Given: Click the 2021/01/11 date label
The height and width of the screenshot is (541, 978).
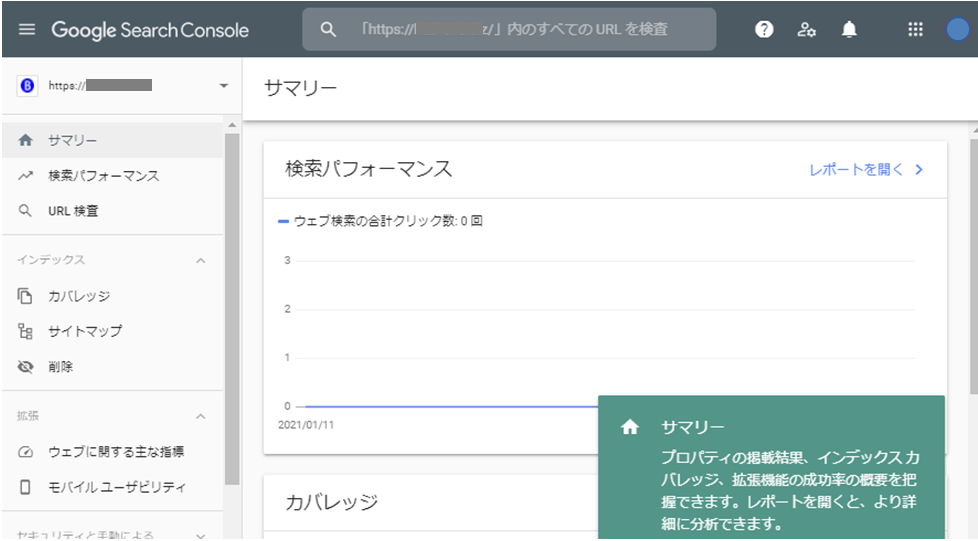Looking at the screenshot, I should [x=306, y=425].
